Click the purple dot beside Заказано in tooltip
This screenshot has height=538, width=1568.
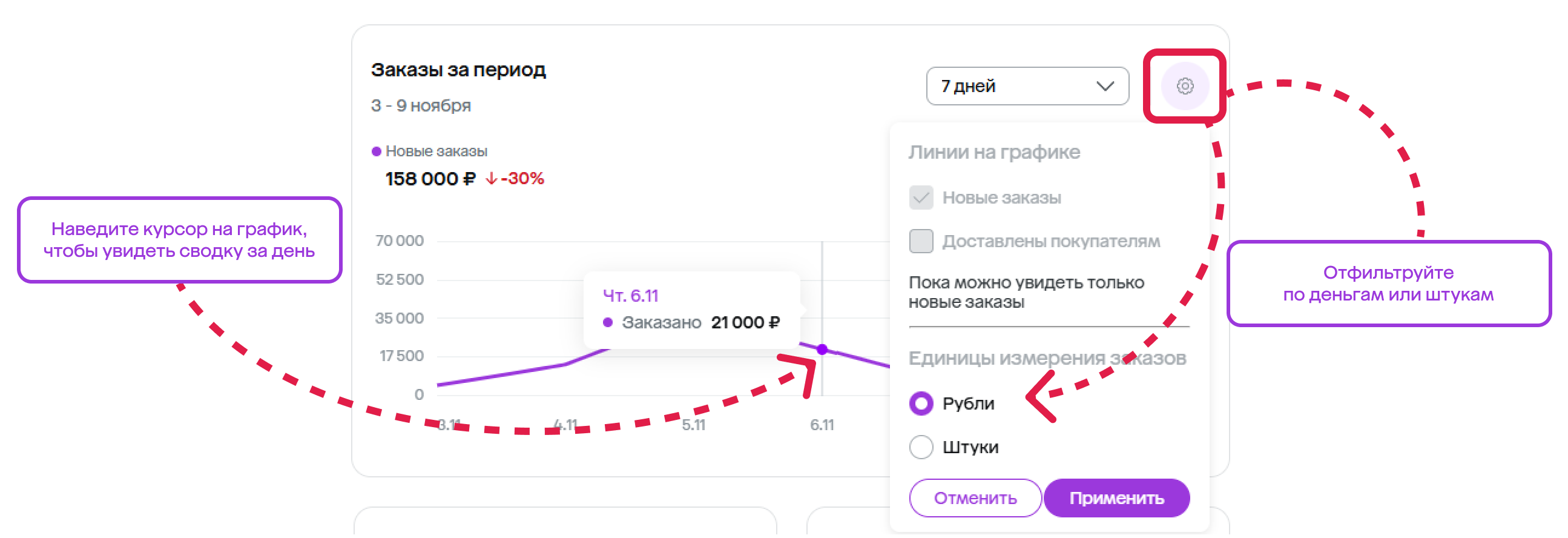(x=607, y=322)
